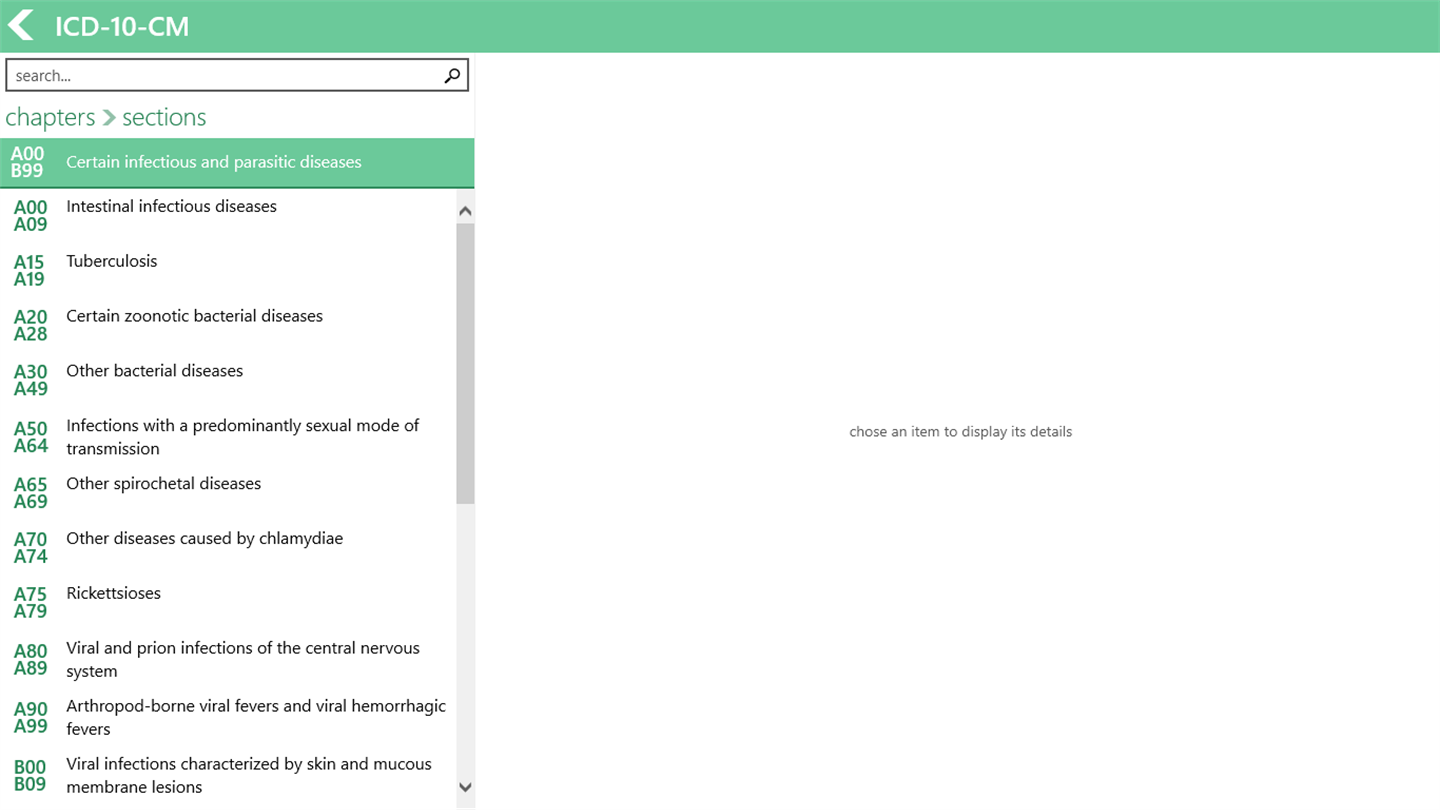Select Viral and prion infections of central nervous system
Viewport: 1440px width, 810px height.
tap(228, 660)
